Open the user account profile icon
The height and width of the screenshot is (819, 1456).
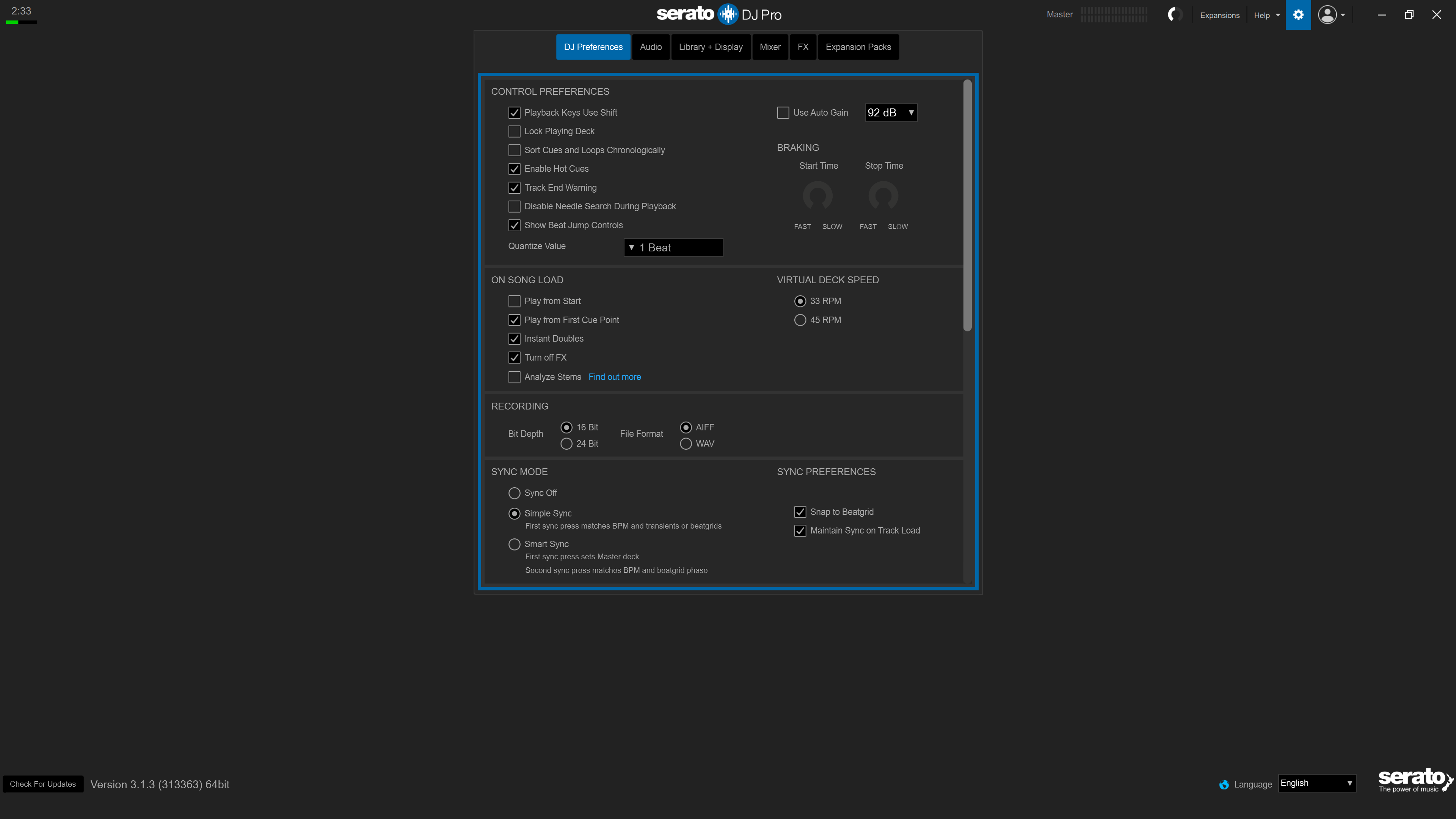tap(1327, 15)
